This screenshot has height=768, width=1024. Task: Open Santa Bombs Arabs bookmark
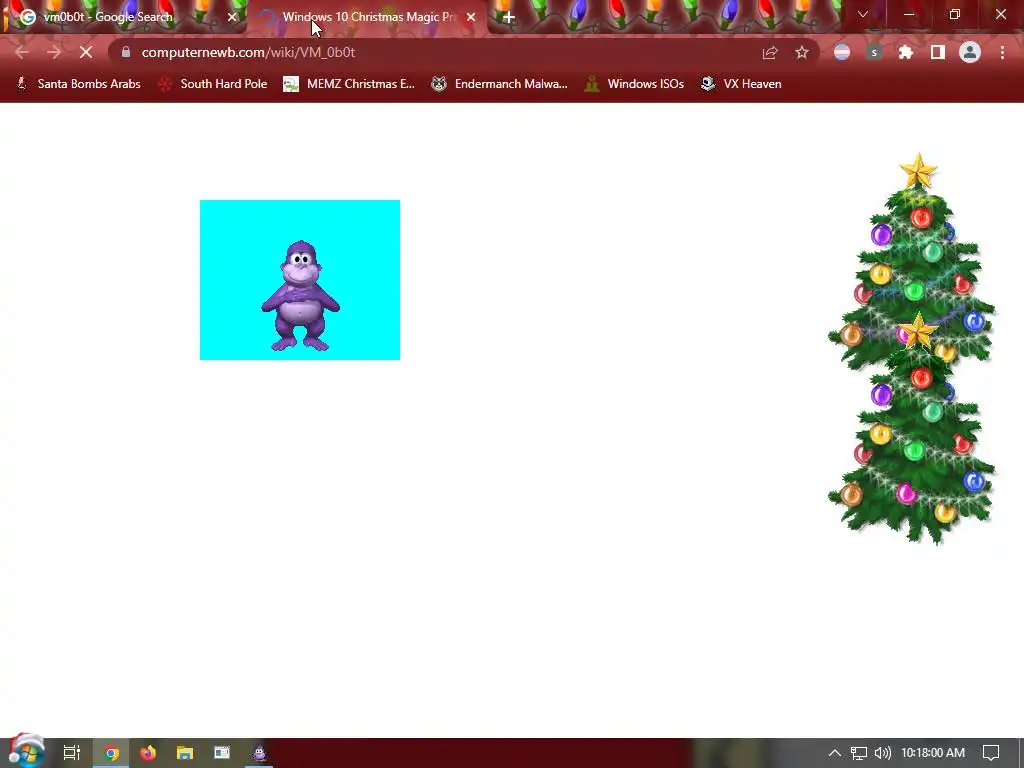pos(78,84)
